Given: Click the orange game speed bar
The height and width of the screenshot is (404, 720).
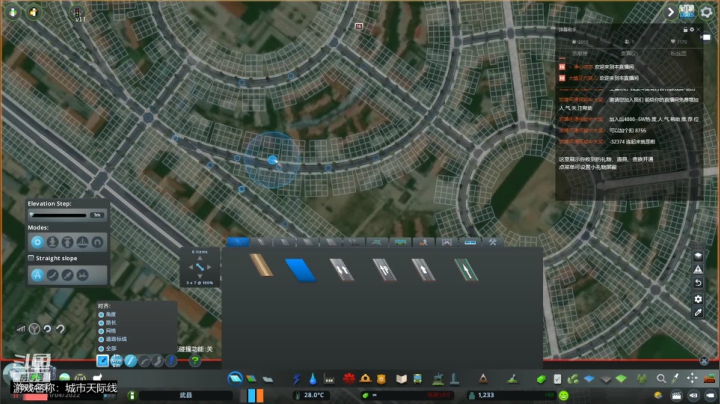Looking at the screenshot, I should click(260, 395).
